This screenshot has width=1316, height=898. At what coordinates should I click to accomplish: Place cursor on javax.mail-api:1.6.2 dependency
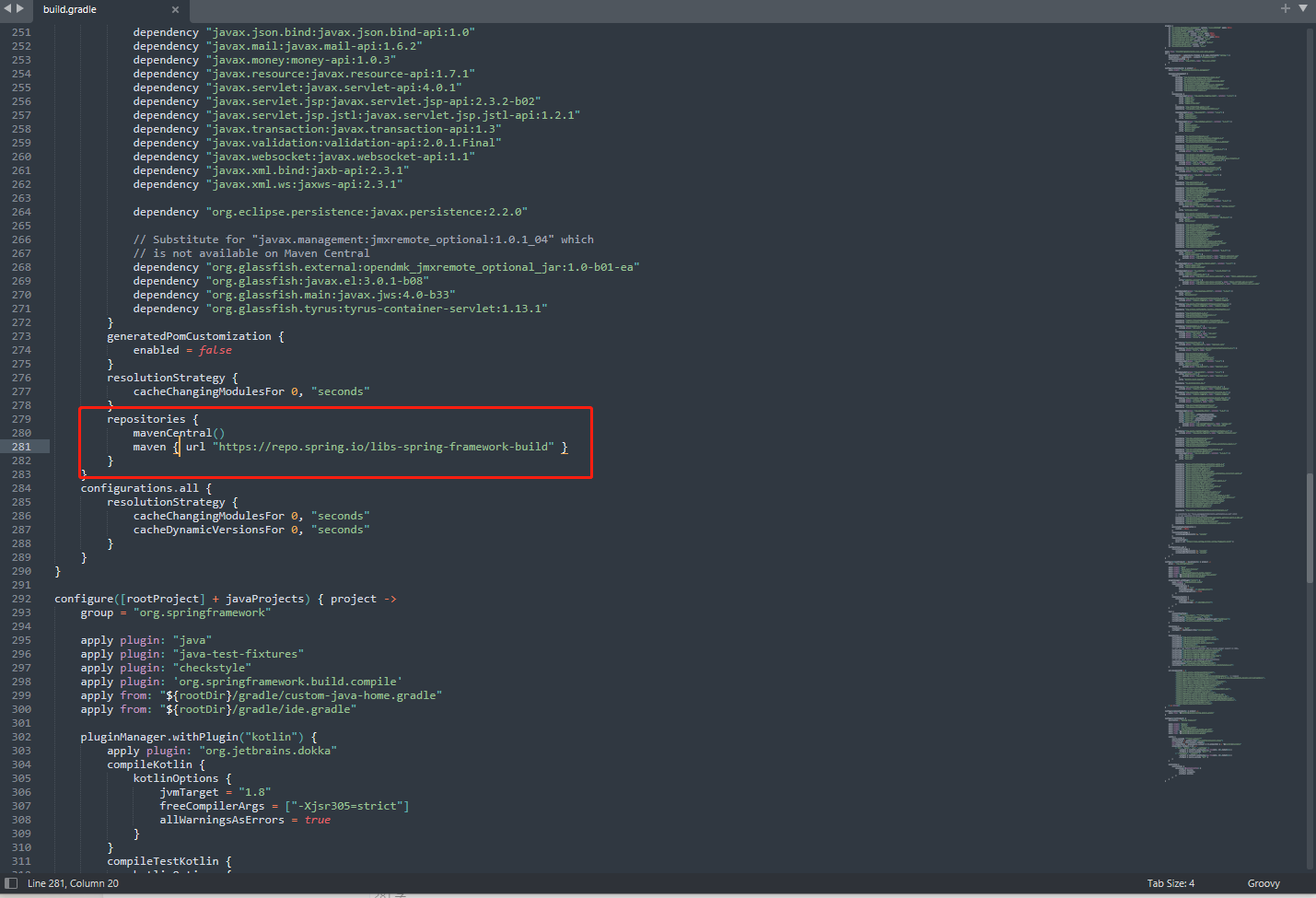[277, 46]
